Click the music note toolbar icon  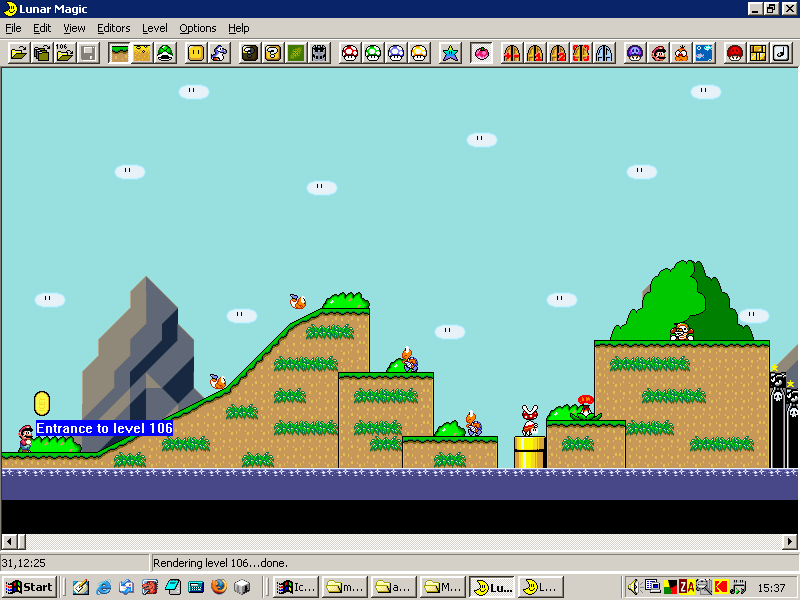tap(783, 53)
